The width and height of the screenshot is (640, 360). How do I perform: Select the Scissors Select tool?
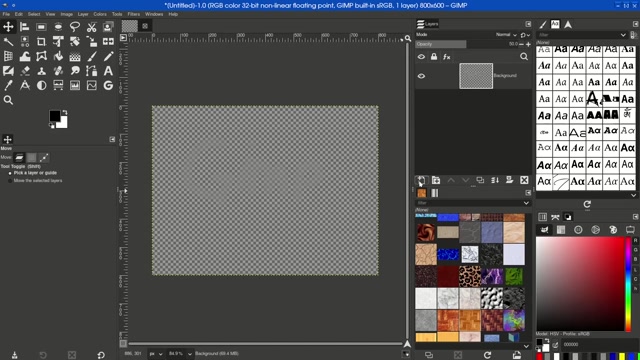pyautogui.click(x=91, y=27)
